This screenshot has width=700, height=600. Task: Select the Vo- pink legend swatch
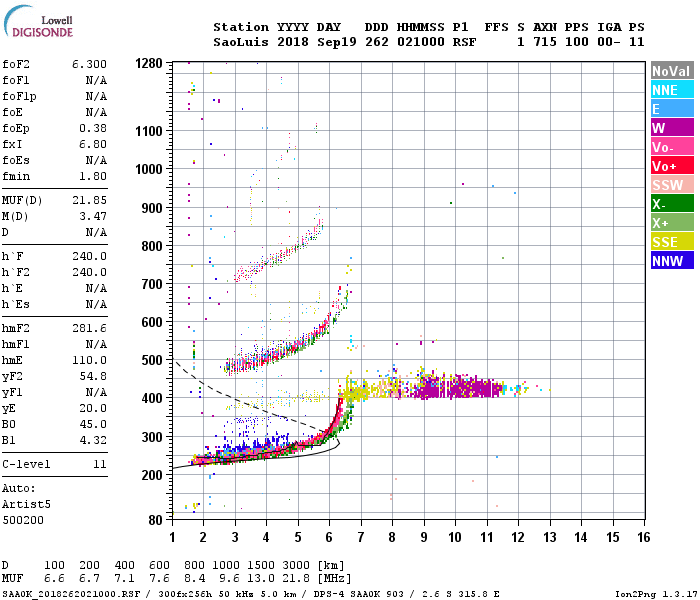pyautogui.click(x=672, y=147)
